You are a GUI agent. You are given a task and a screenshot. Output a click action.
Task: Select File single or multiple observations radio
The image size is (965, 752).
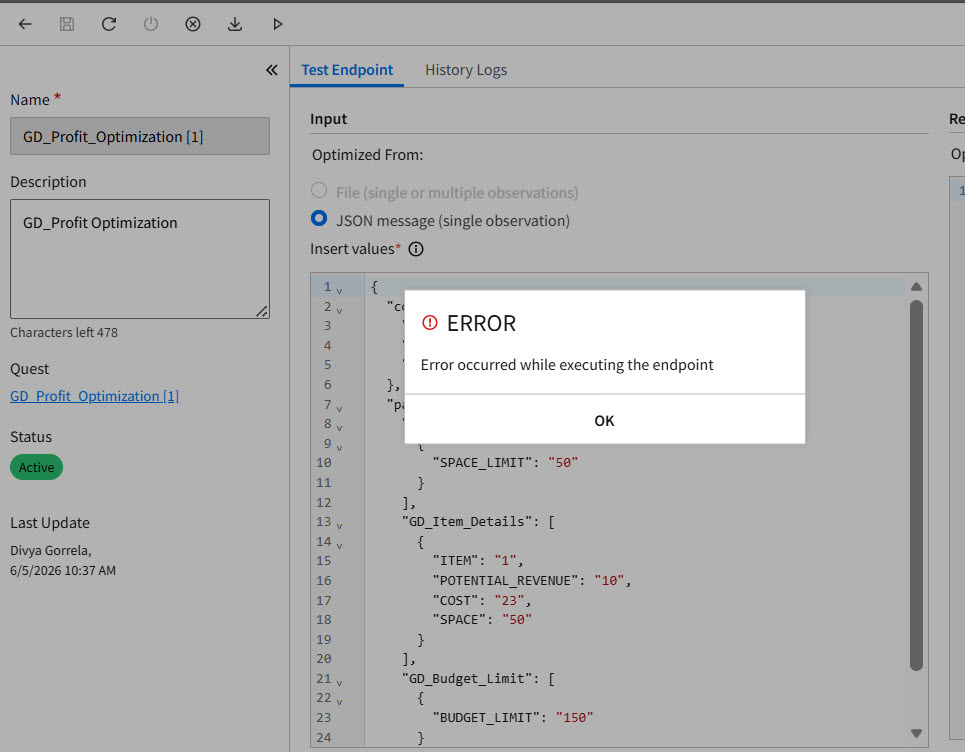click(x=319, y=190)
